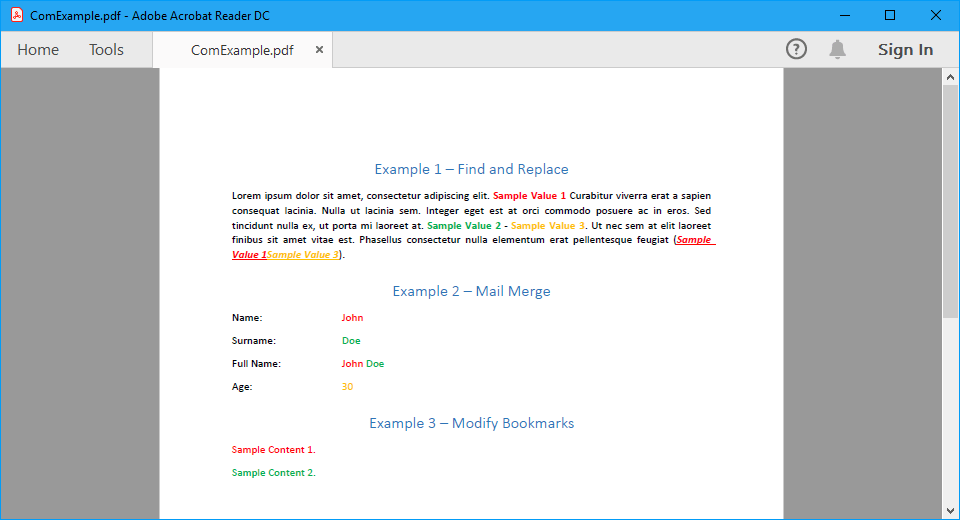Click the green Sample Value 2 text
960x520 pixels.
464,226
